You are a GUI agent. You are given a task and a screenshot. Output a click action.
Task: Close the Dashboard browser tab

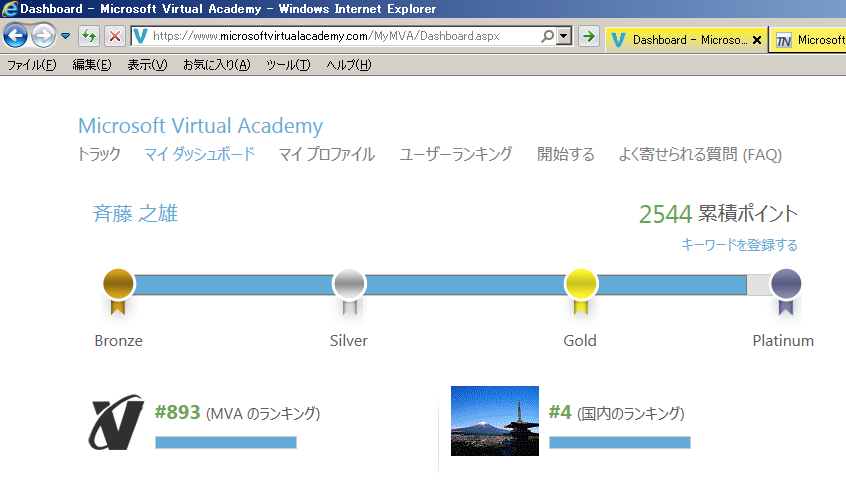click(x=756, y=40)
